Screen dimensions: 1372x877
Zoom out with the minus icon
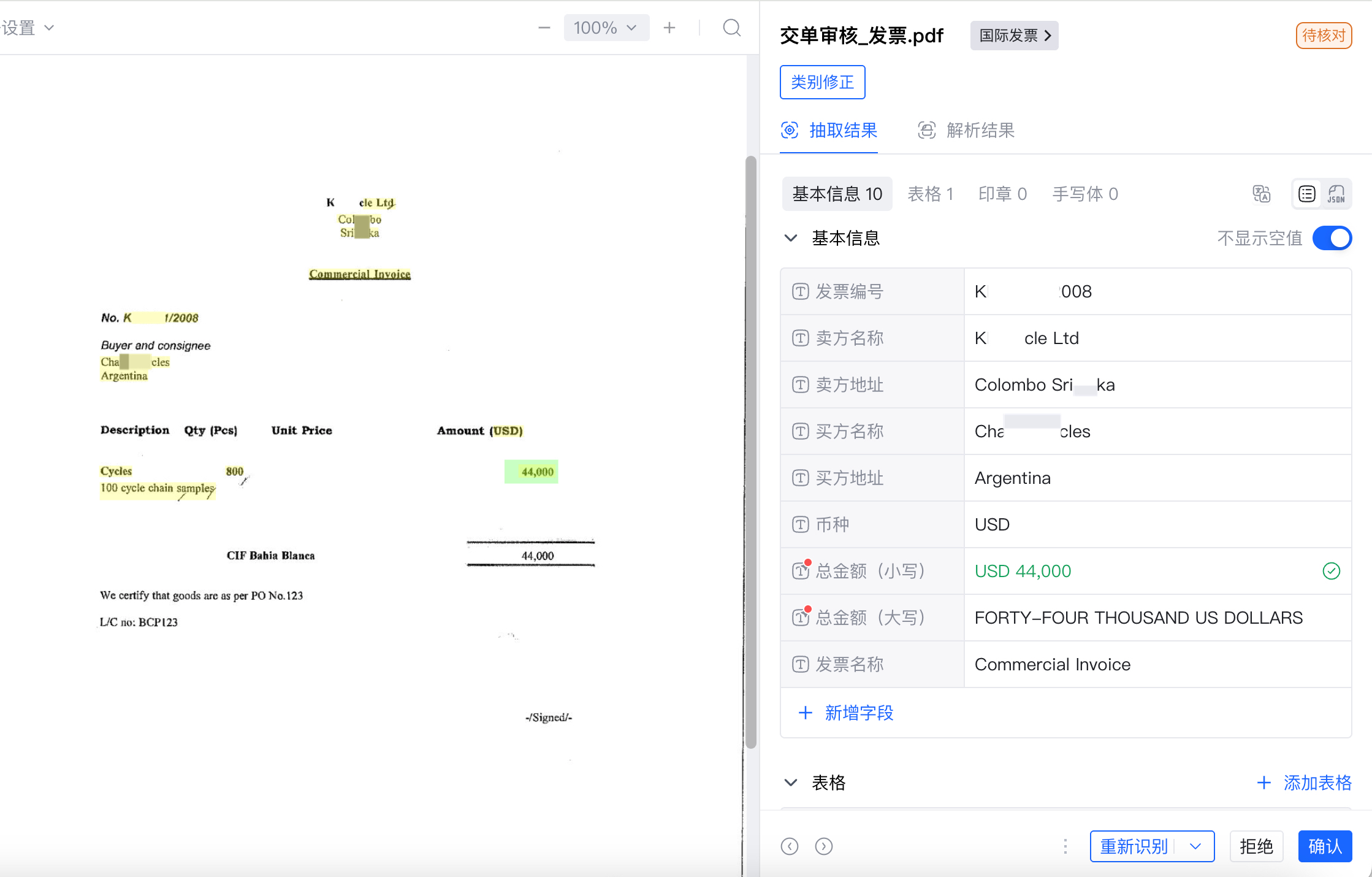pyautogui.click(x=544, y=28)
